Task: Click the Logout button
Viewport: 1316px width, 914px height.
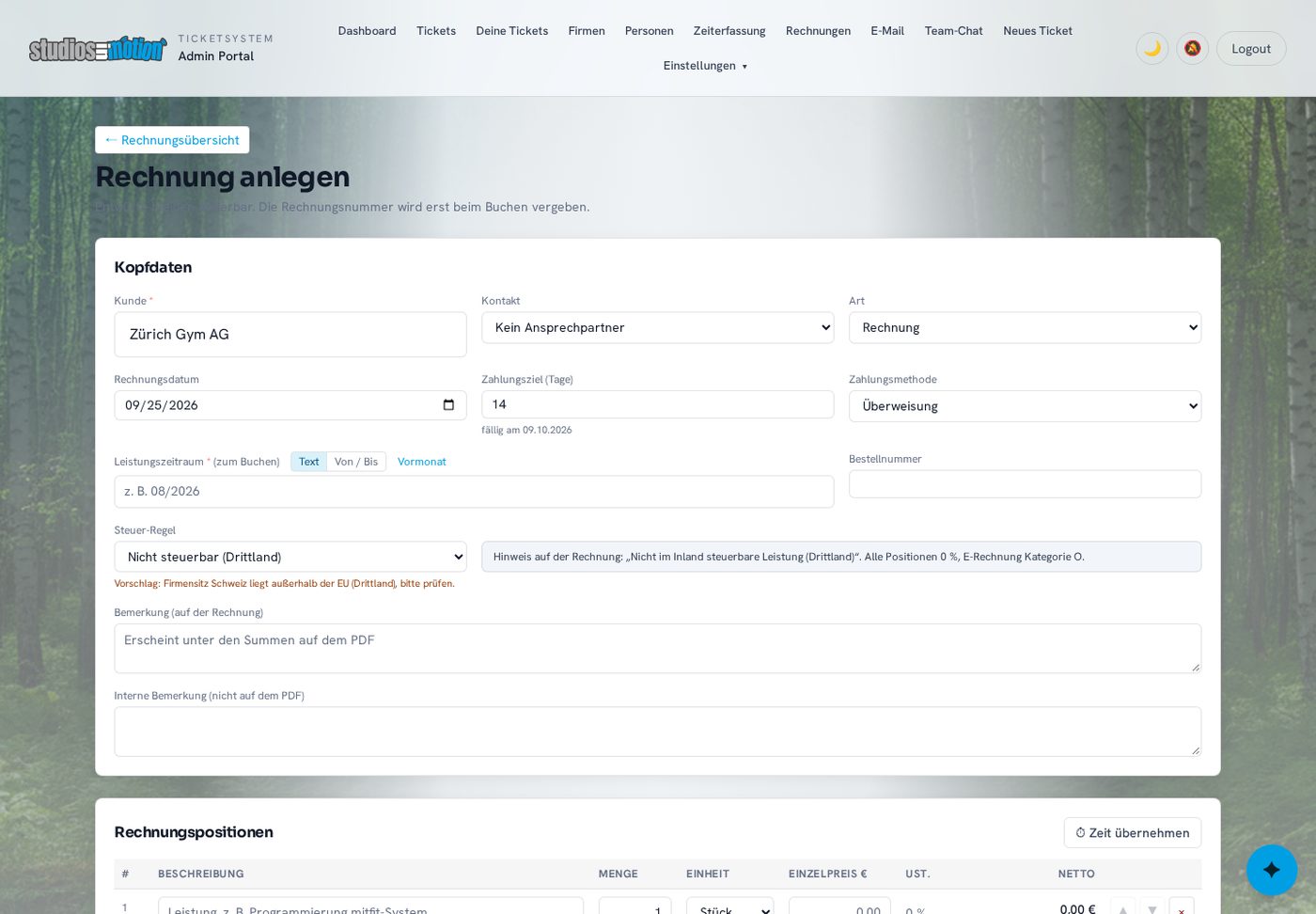Action: [x=1251, y=49]
